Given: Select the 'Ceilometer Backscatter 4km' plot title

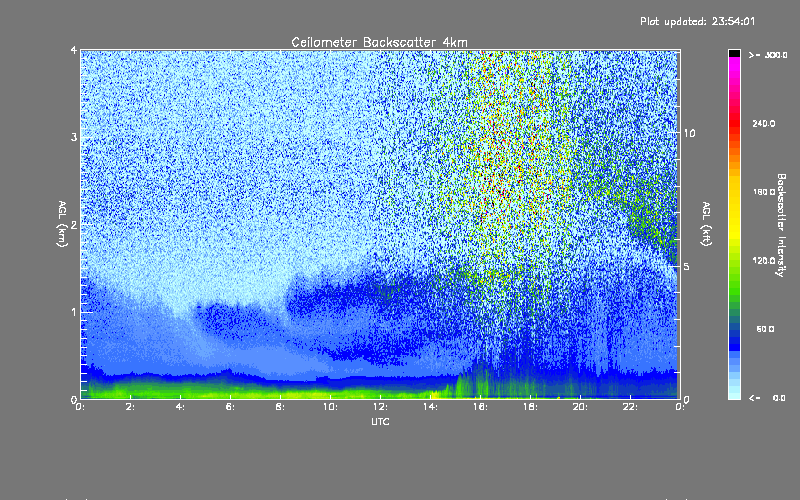Looking at the screenshot, I should pyautogui.click(x=379, y=42).
